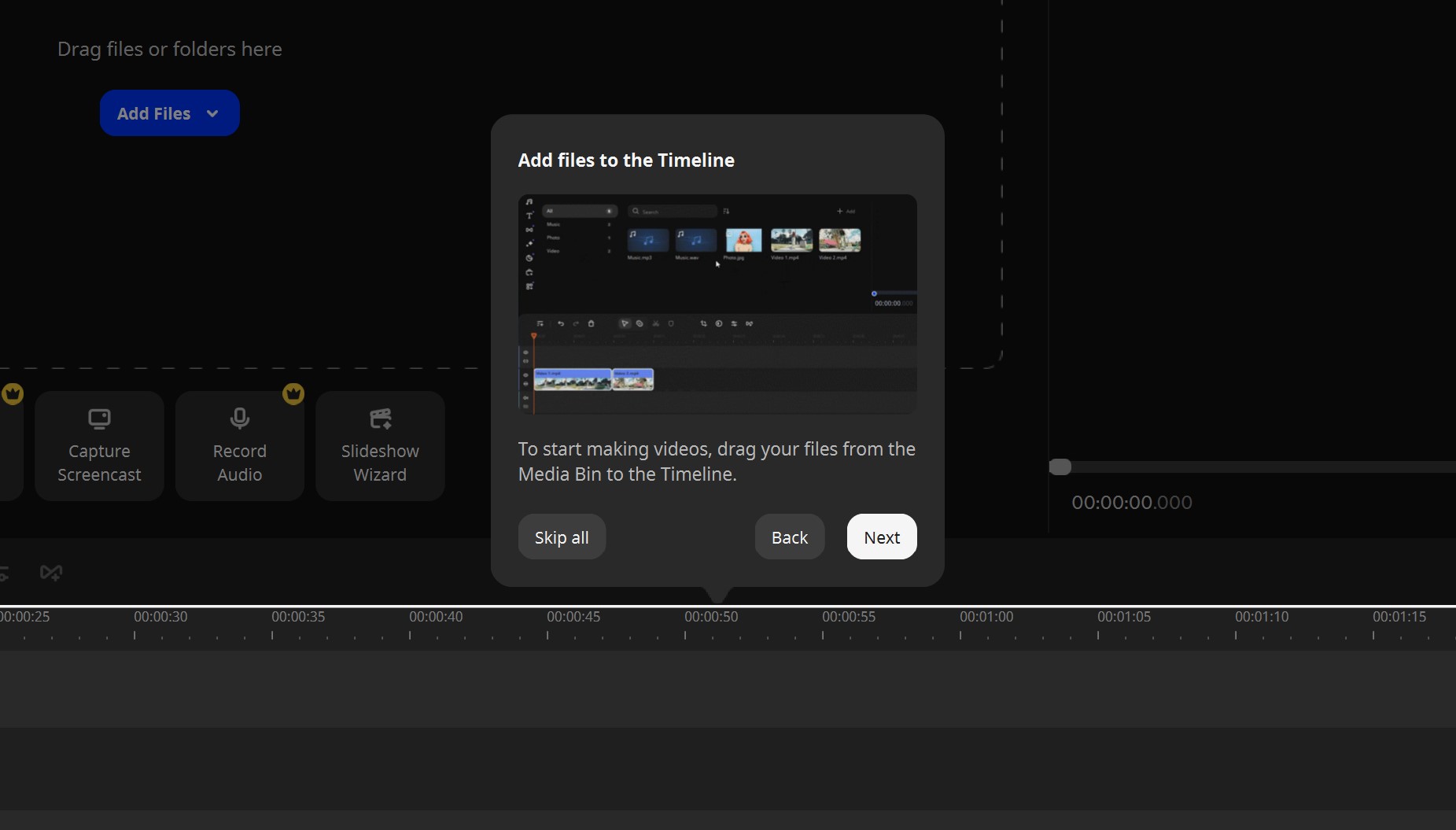The image size is (1456, 830).
Task: Click the timeline zoom slider handle
Action: click(1059, 467)
